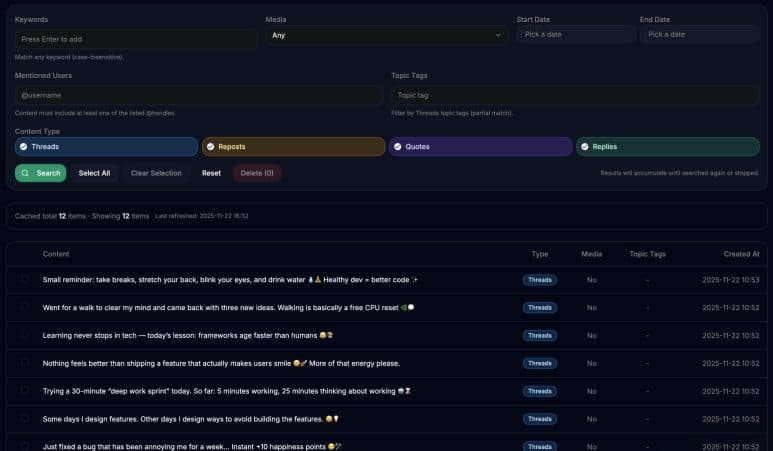Image resolution: width=773 pixels, height=451 pixels.
Task: Toggle the Threads content type filter
Action: pyautogui.click(x=106, y=147)
